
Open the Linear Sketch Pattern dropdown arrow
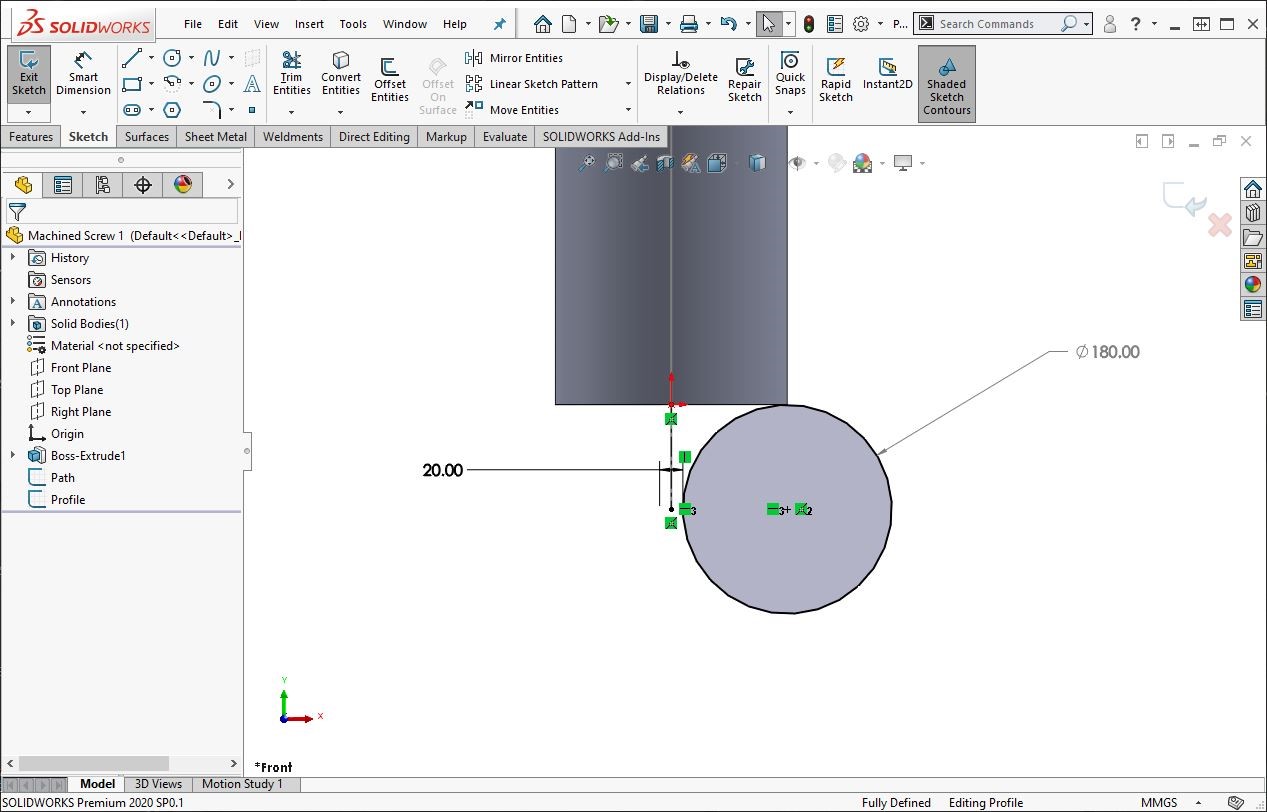628,84
